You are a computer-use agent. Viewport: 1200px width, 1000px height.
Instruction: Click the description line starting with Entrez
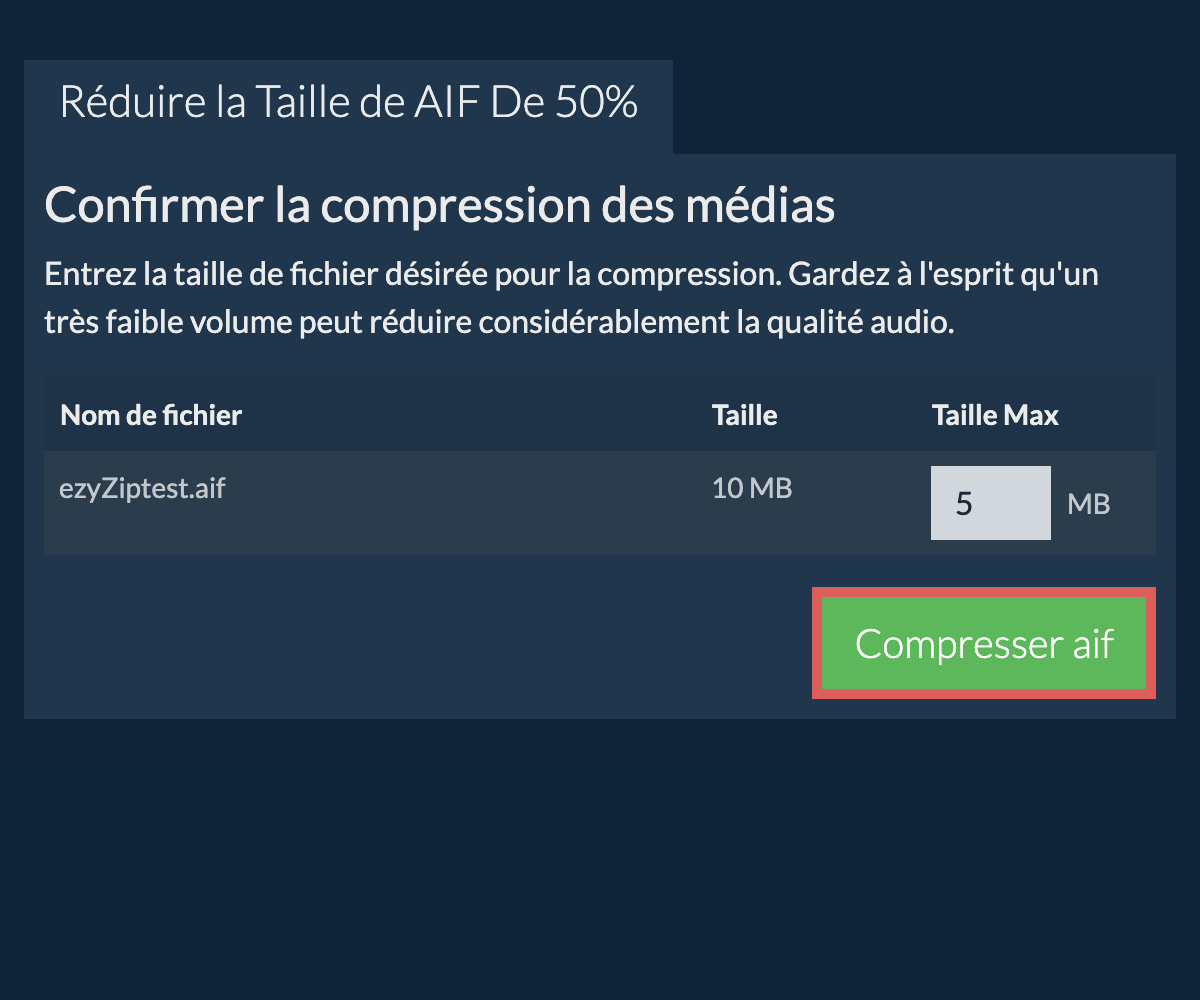coord(570,275)
